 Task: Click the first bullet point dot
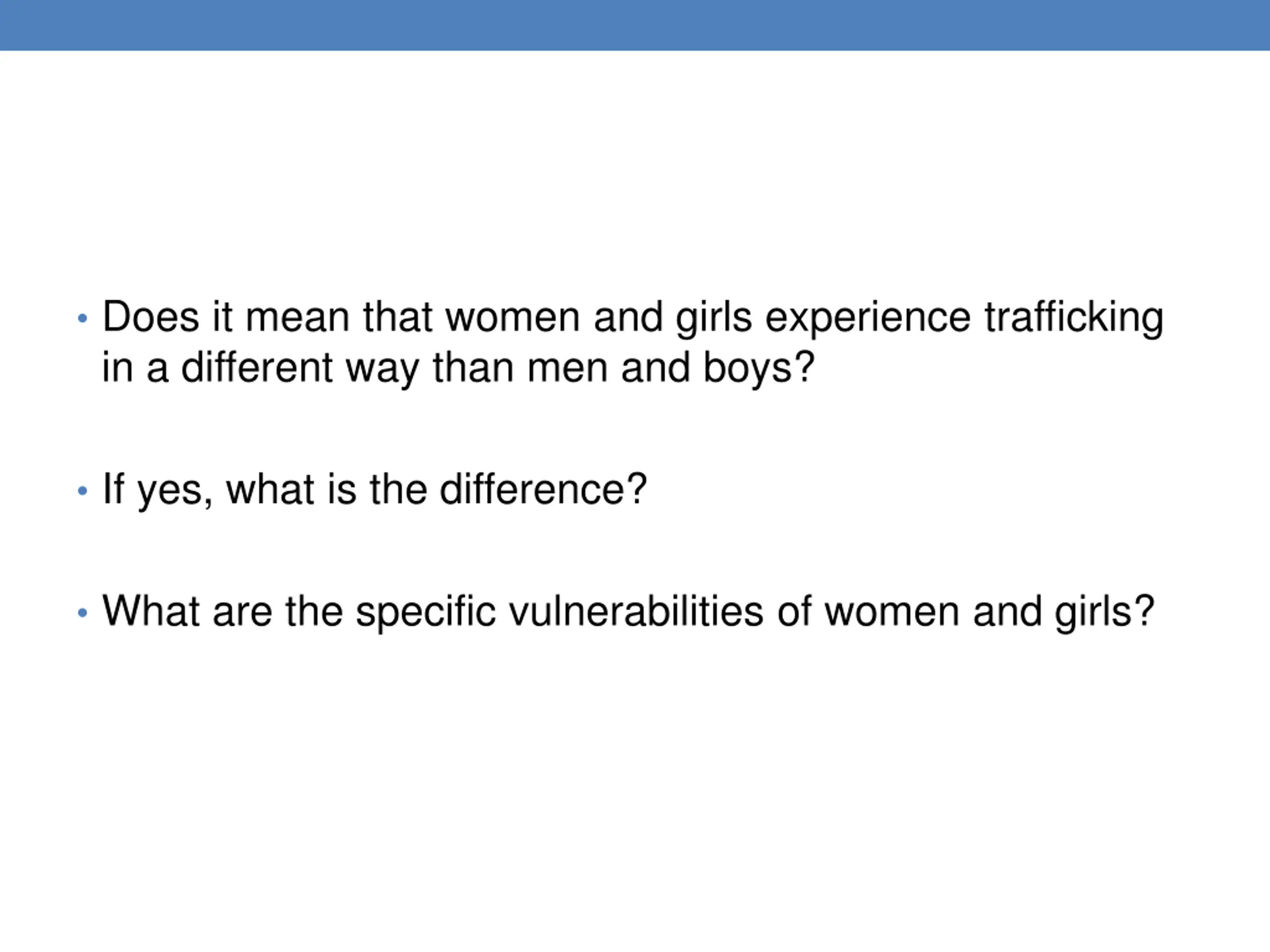click(x=83, y=318)
